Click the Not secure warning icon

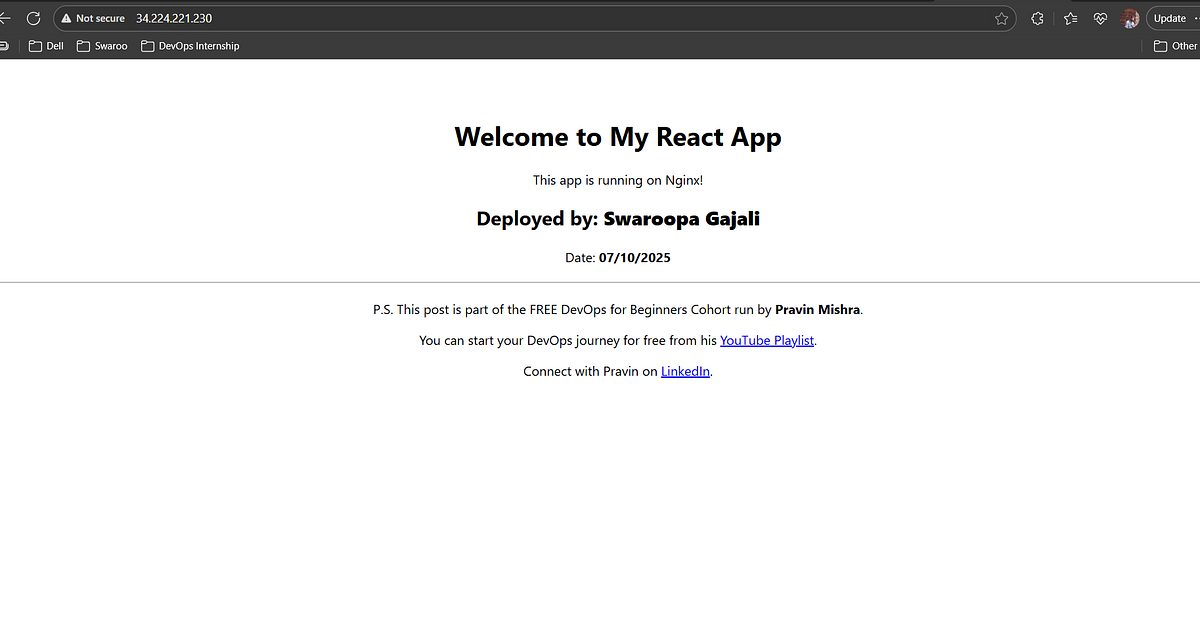coord(65,17)
